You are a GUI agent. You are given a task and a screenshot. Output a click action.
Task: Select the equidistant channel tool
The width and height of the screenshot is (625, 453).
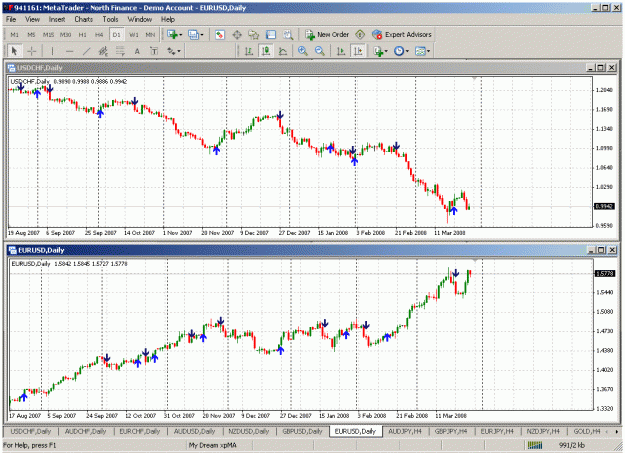(x=103, y=51)
